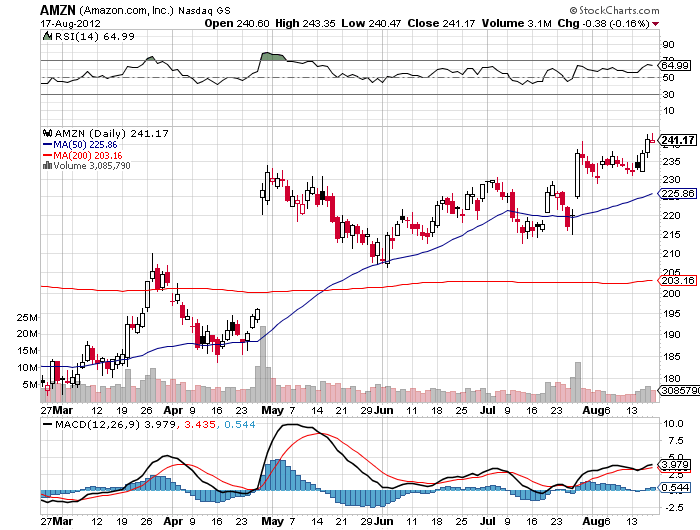Click the 235 price axis label
Image resolution: width=700 pixels, height=530 pixels.
671,162
